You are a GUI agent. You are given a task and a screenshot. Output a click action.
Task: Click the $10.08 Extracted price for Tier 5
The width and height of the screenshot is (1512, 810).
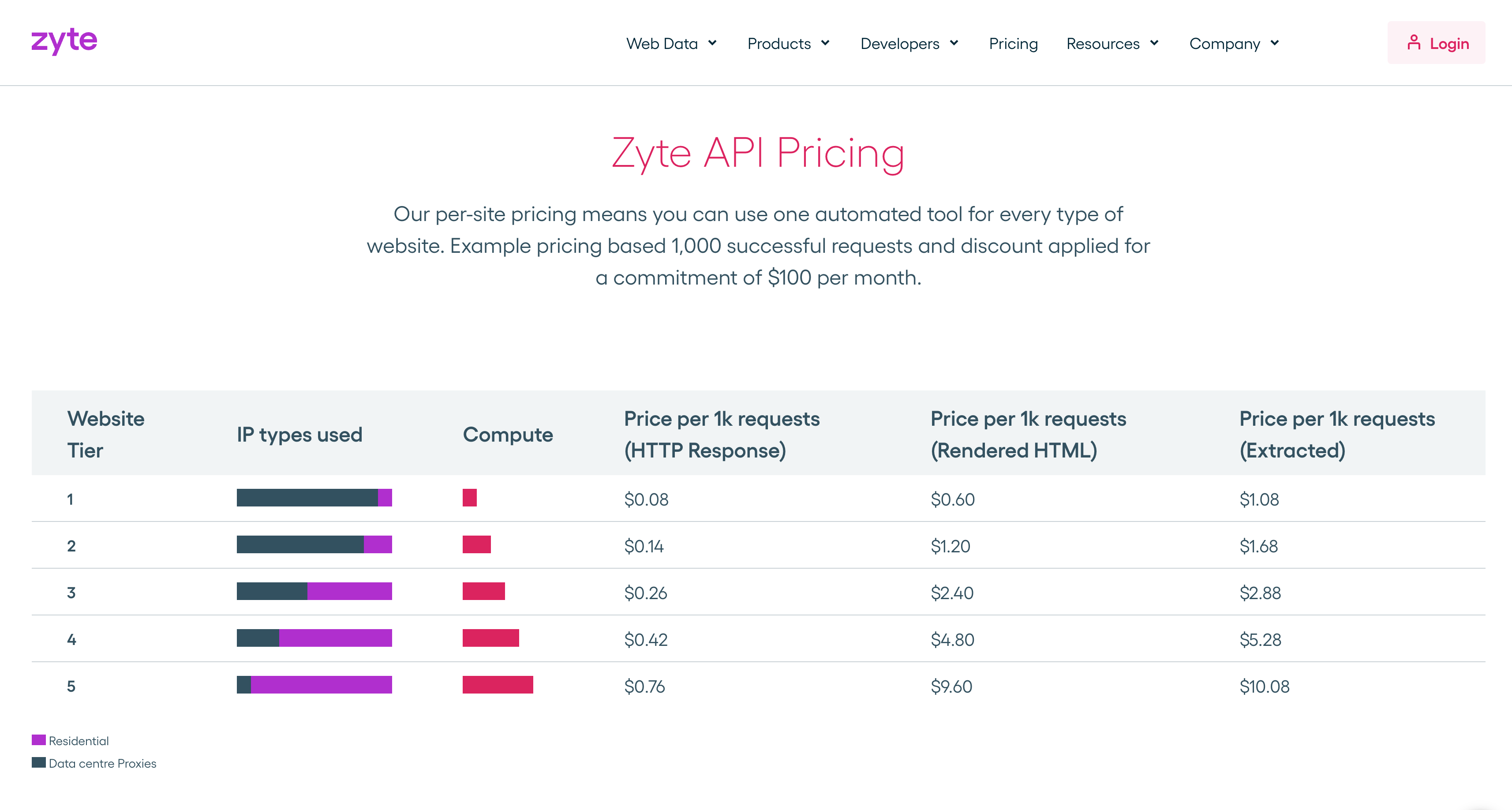tap(1264, 686)
